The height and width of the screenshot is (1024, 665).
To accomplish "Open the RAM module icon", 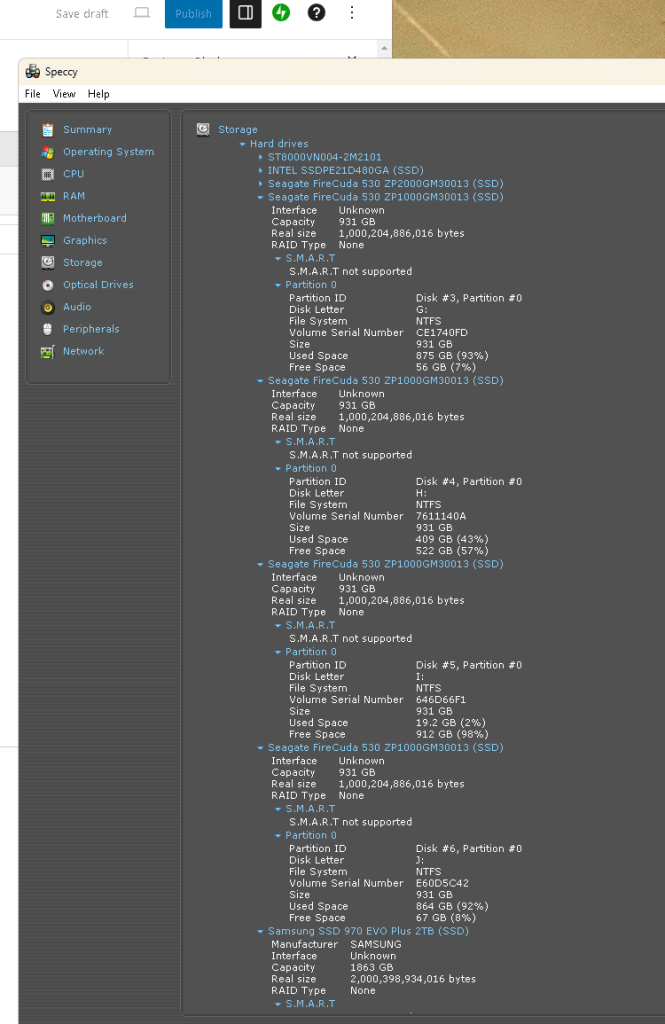I will point(48,197).
